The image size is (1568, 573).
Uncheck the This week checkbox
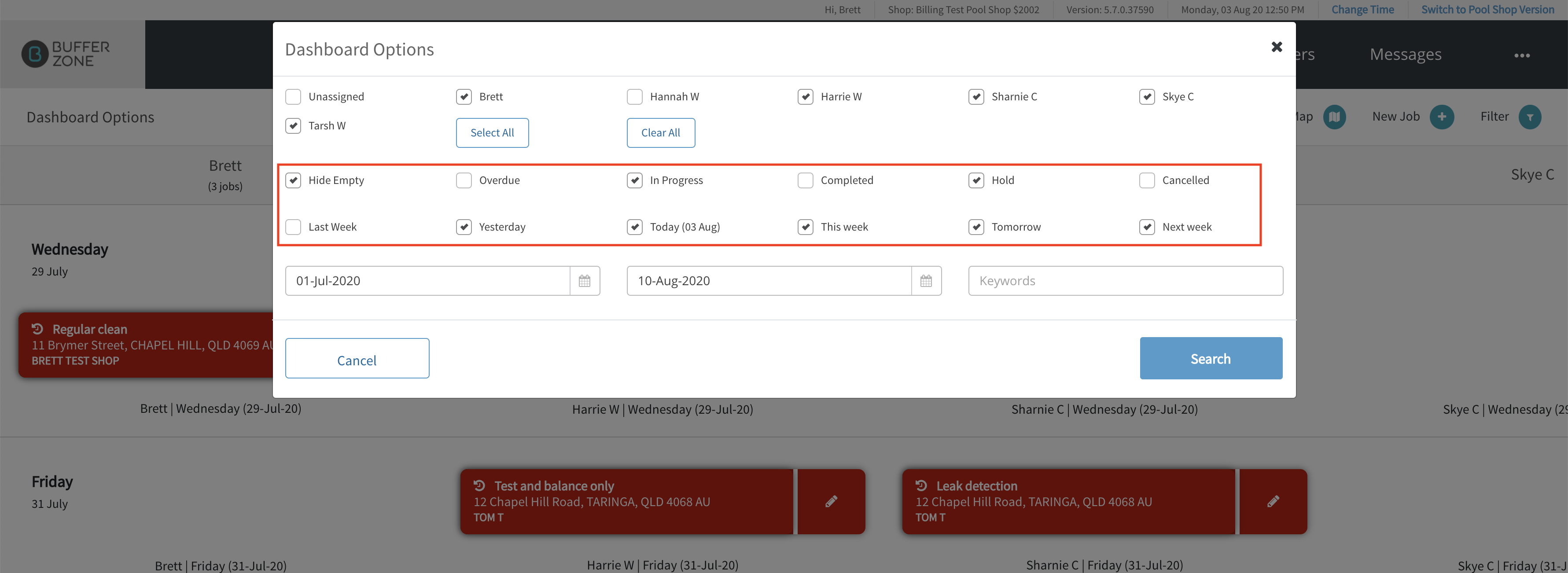[805, 228]
